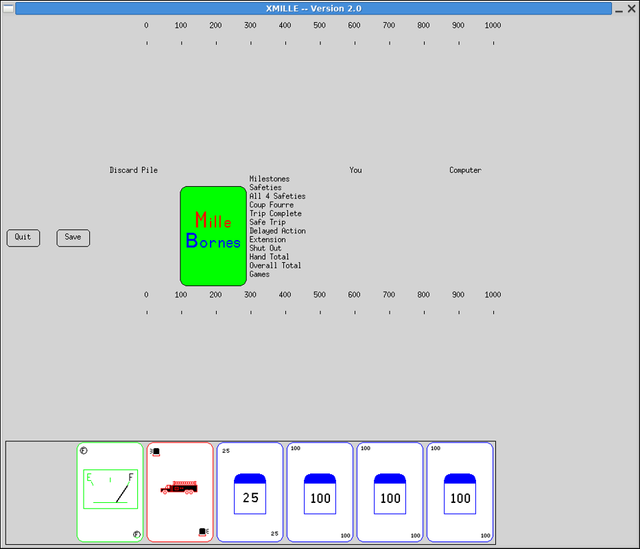640x549 pixels.
Task: Click the Quit button
Action: (23, 238)
